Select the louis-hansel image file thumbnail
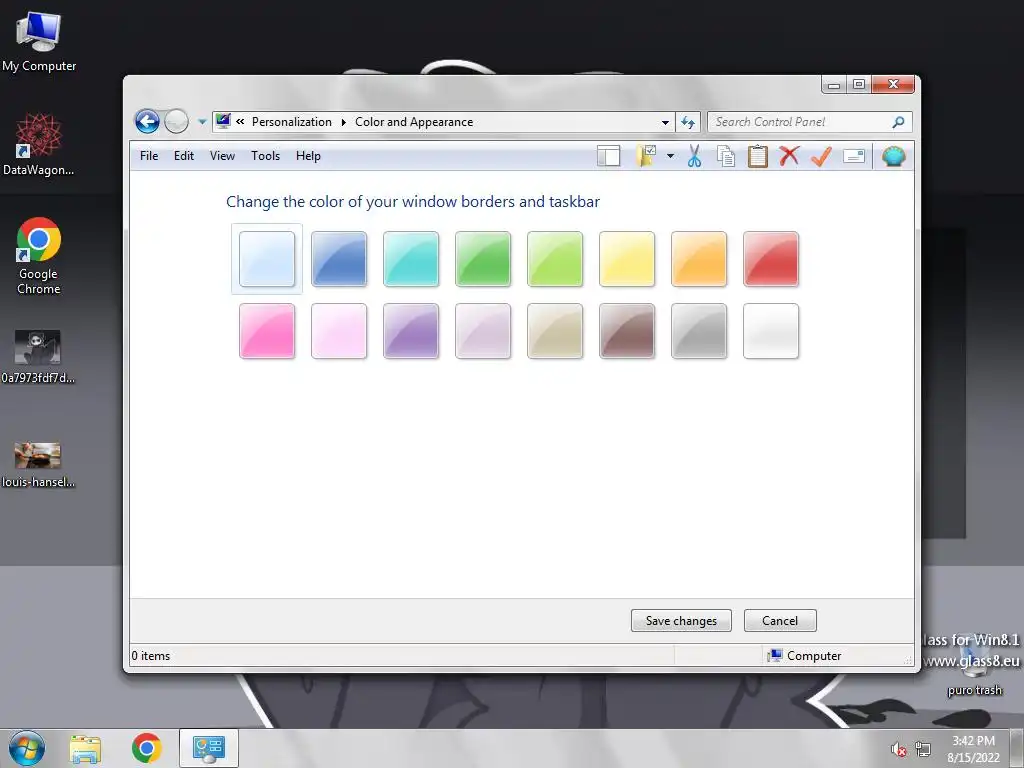The width and height of the screenshot is (1024, 768). pyautogui.click(x=38, y=465)
